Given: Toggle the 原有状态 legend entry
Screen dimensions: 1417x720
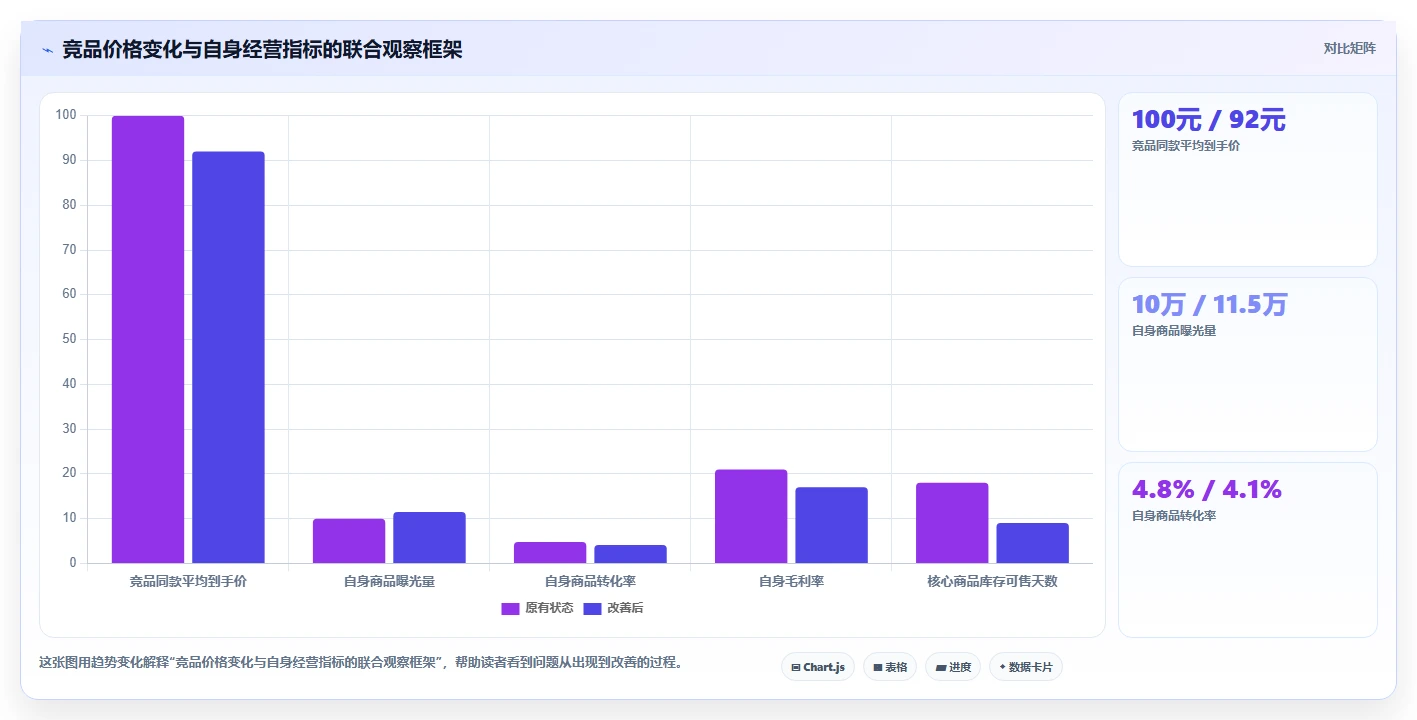Looking at the screenshot, I should (537, 608).
